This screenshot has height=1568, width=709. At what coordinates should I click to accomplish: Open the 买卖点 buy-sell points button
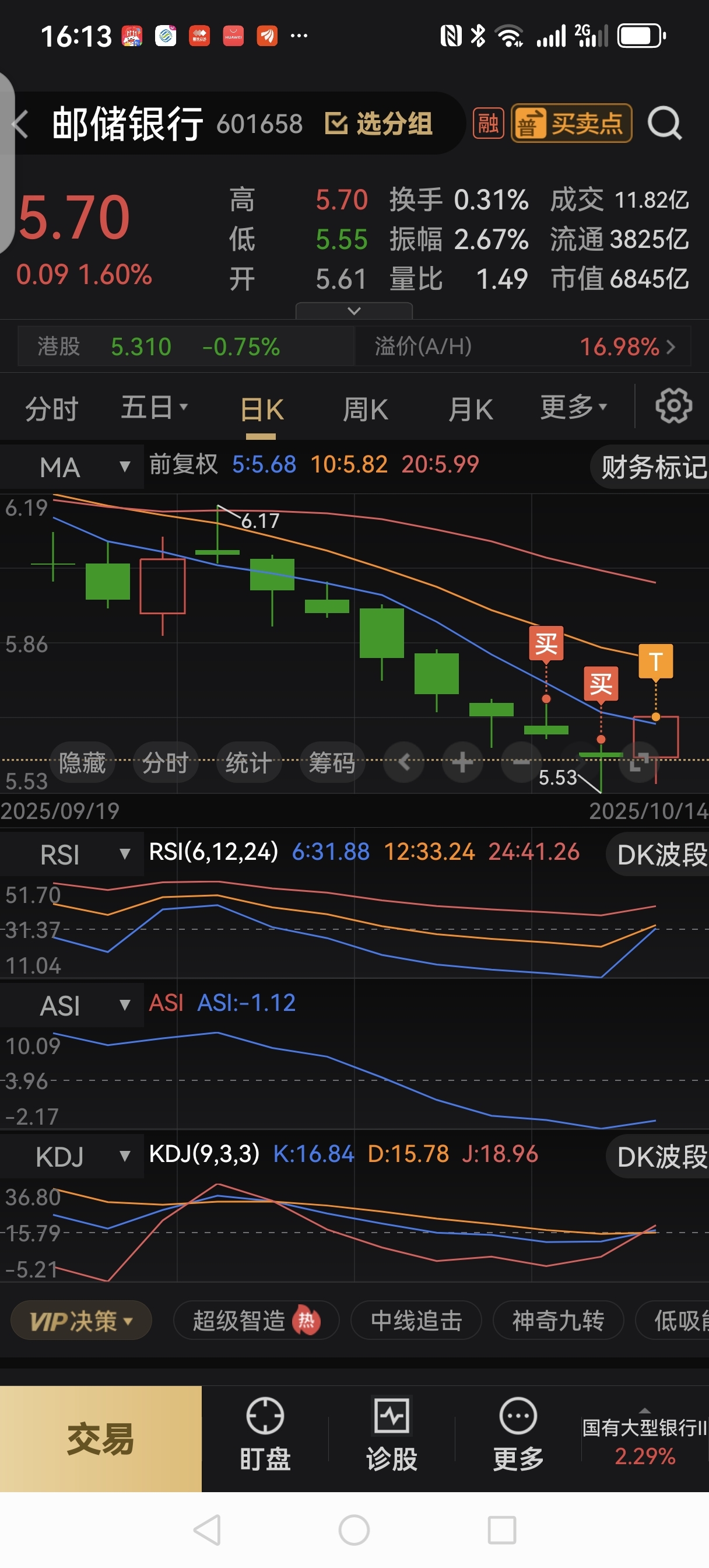571,124
